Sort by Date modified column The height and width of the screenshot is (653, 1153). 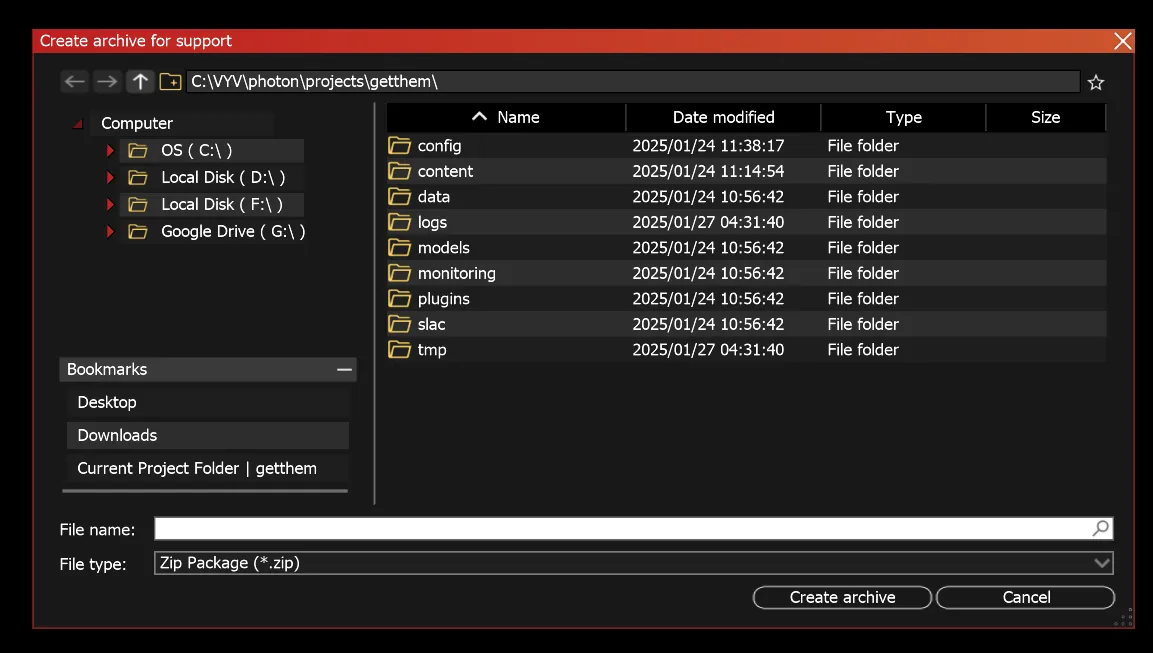724,118
